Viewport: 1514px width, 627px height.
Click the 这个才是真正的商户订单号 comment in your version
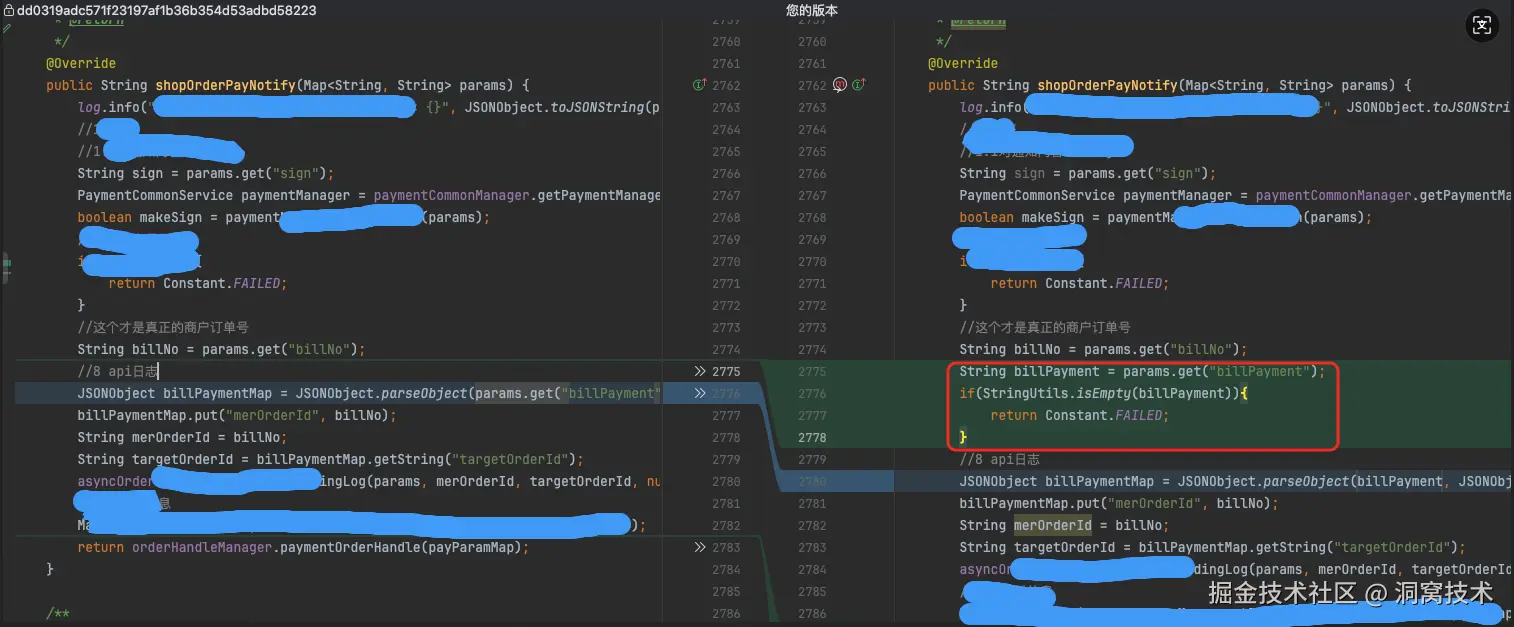pyautogui.click(x=1045, y=327)
